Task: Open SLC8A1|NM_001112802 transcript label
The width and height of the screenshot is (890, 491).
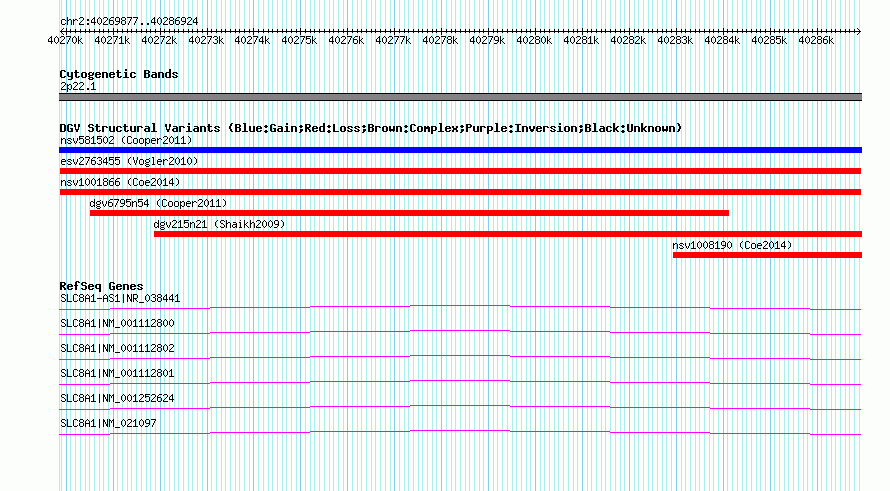Action: tap(117, 349)
